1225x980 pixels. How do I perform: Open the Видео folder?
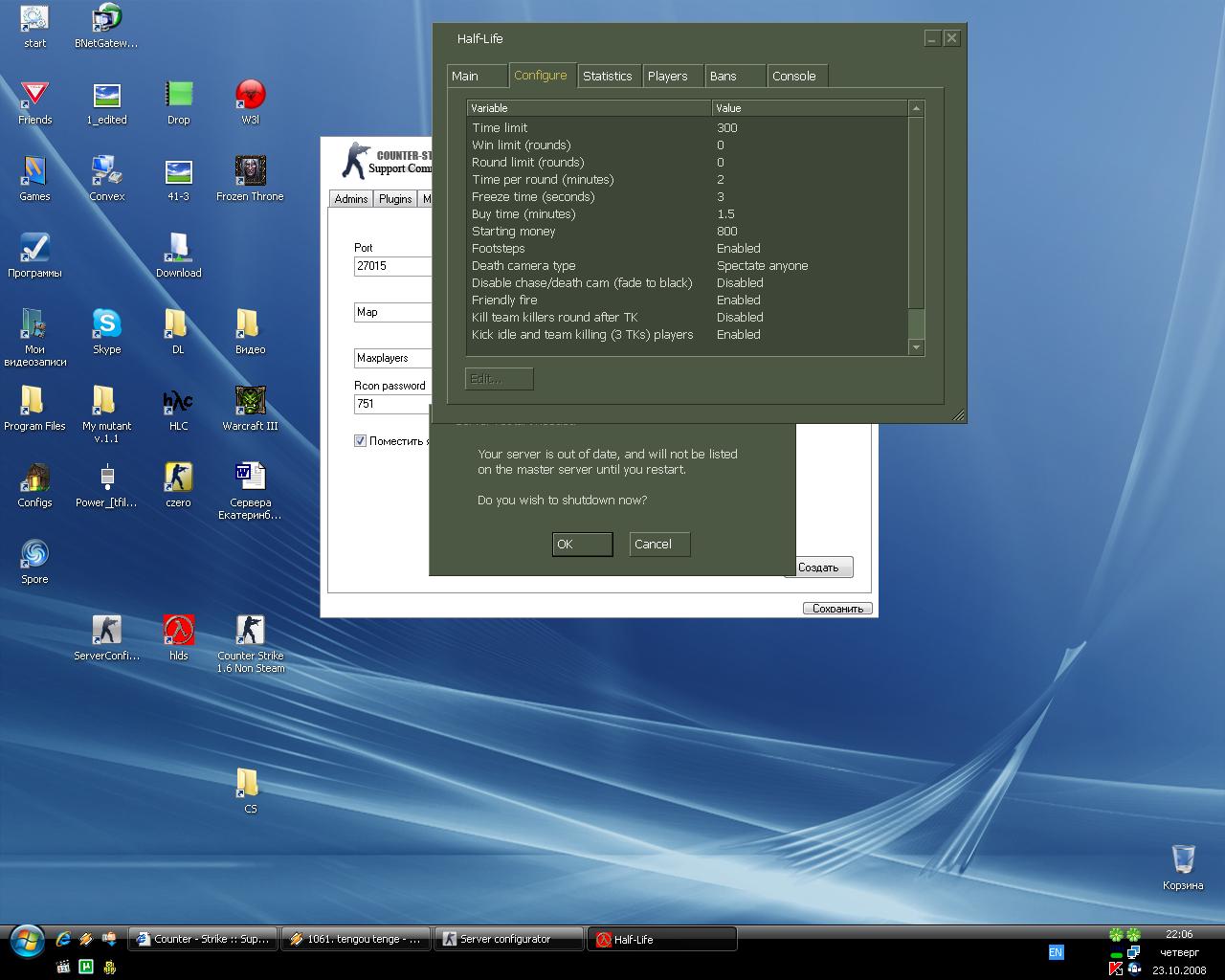250,332
